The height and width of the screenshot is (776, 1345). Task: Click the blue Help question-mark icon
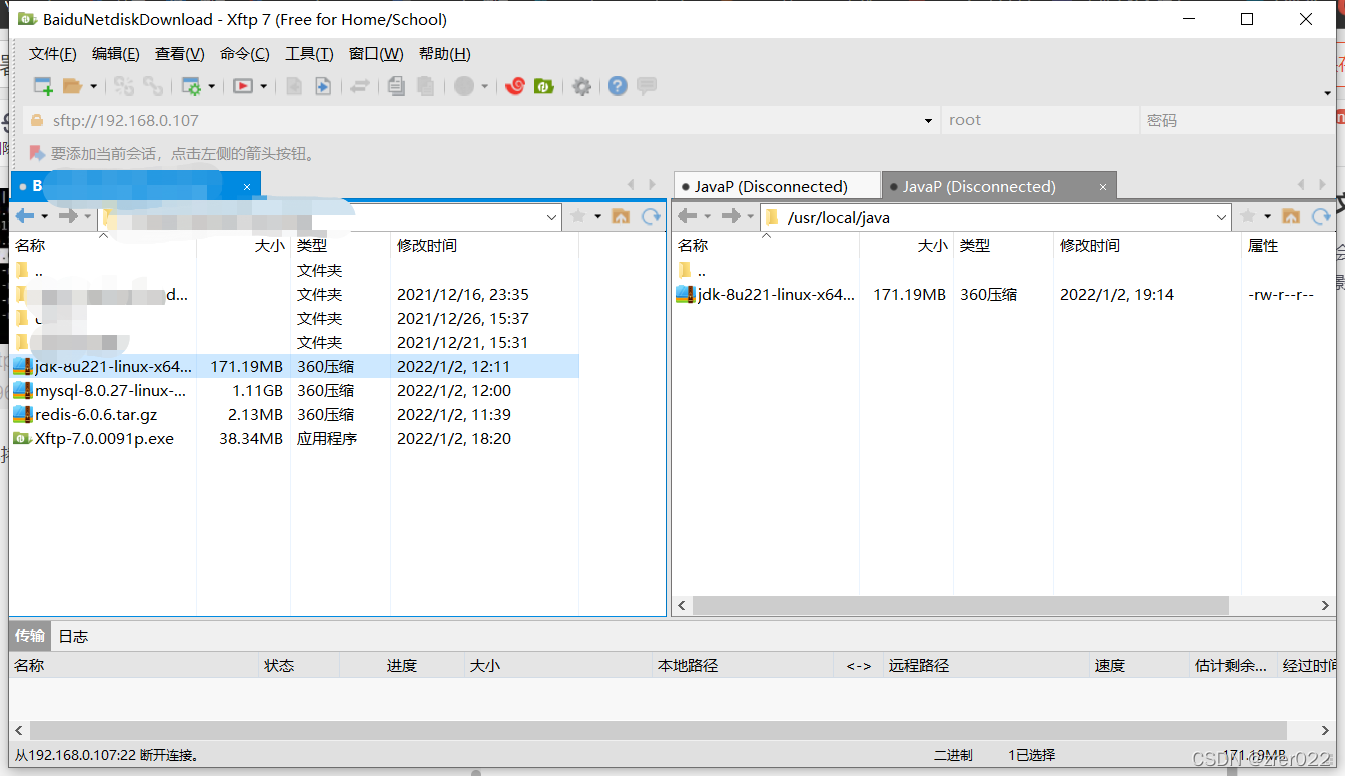[x=618, y=86]
